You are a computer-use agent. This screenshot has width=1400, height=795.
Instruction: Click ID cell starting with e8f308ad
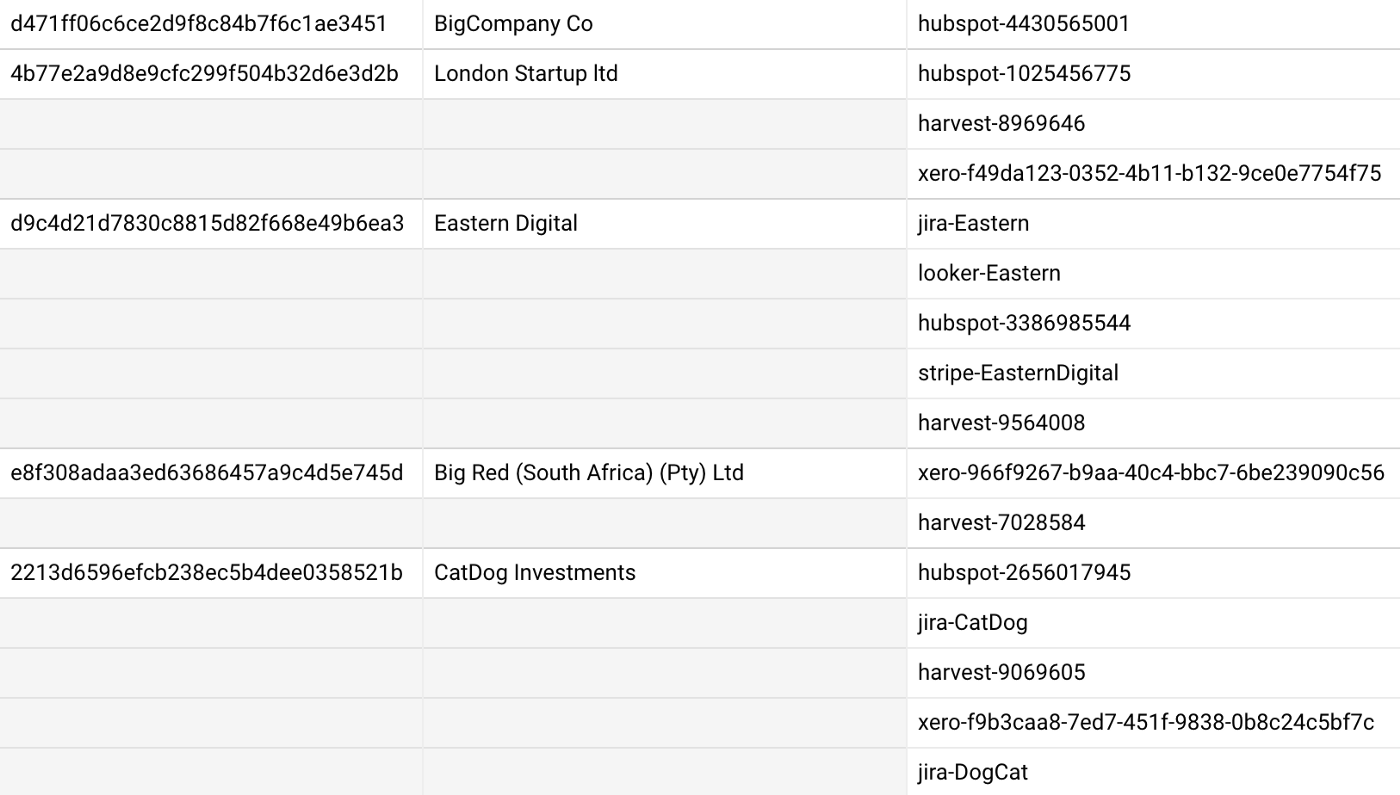click(207, 473)
